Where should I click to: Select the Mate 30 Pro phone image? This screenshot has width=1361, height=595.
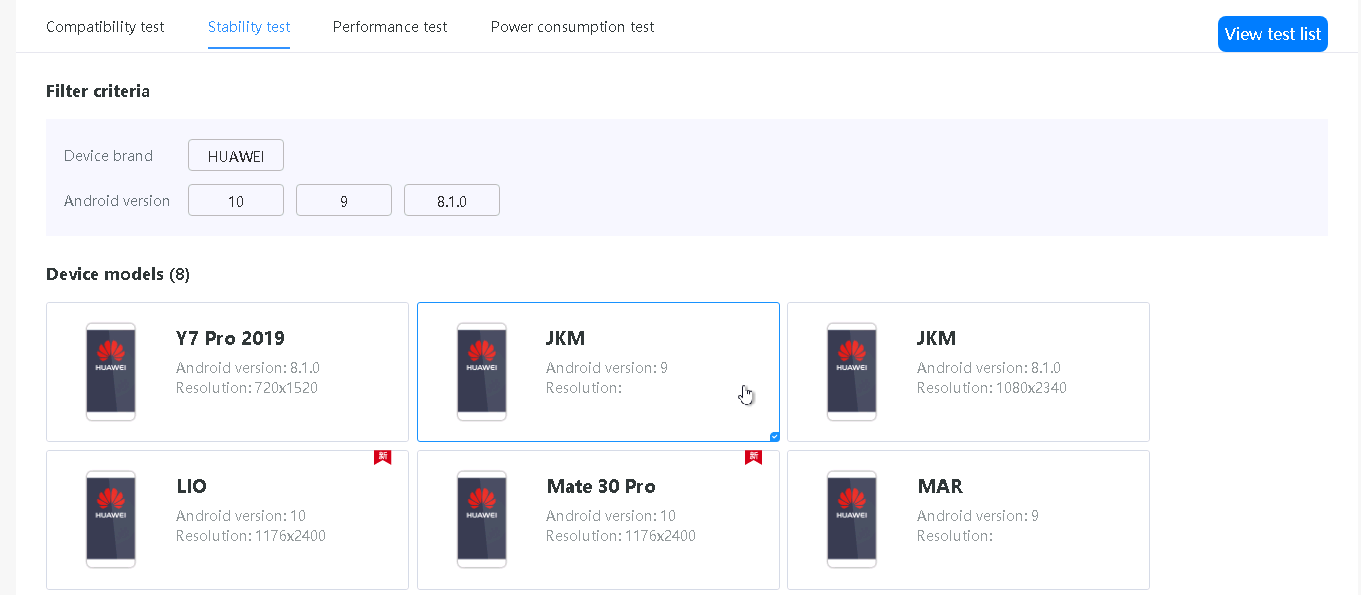tap(482, 519)
